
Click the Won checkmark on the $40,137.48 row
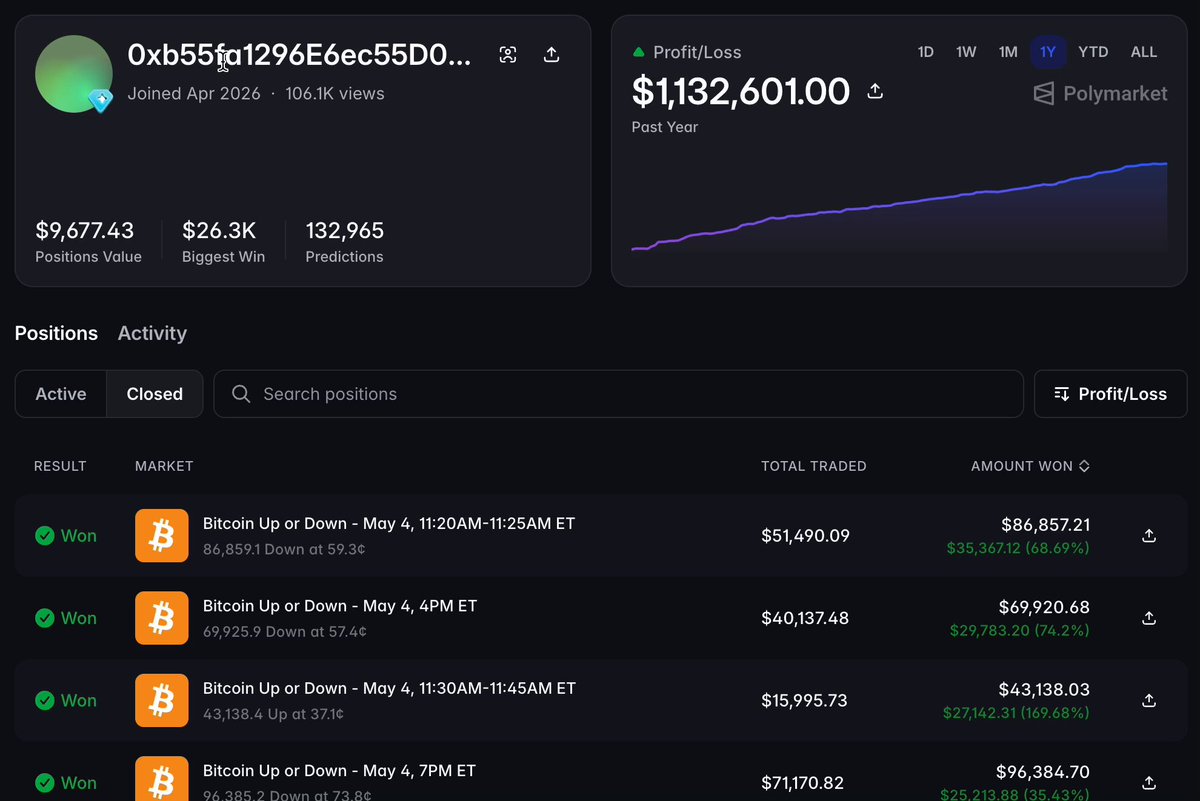coord(44,618)
